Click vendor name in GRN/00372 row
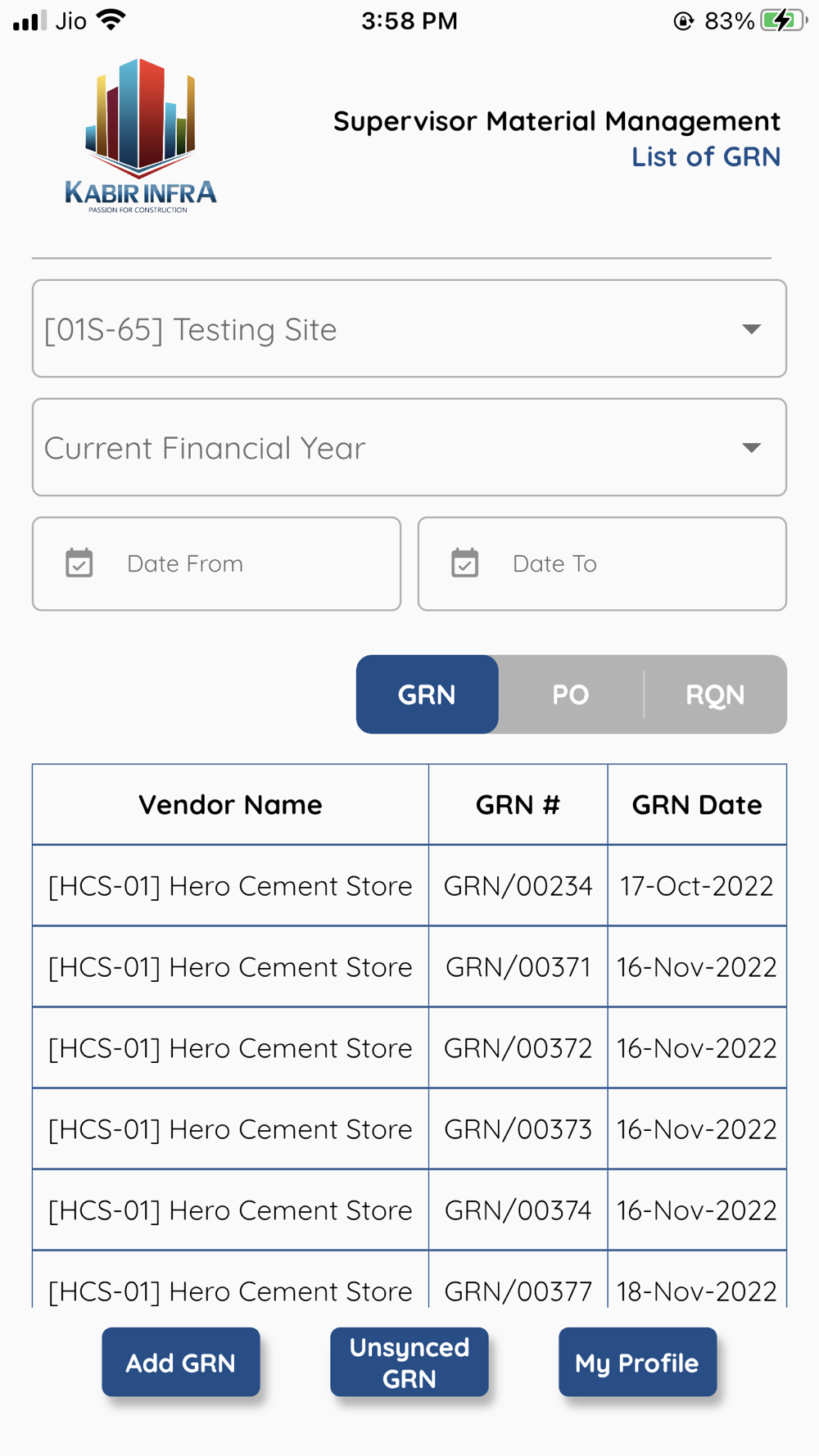819x1456 pixels. click(x=230, y=1048)
